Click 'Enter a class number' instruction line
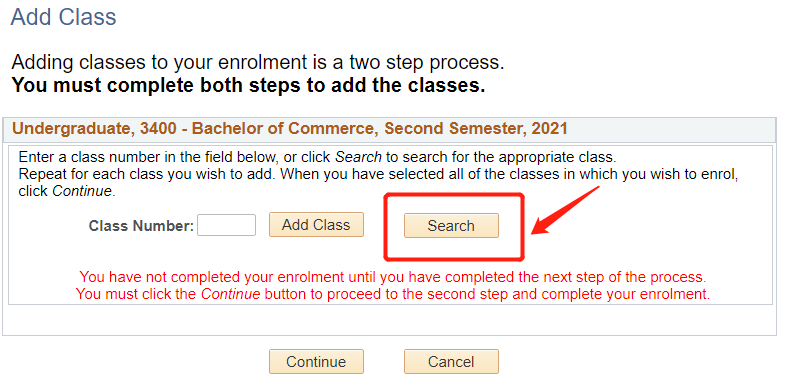This screenshot has width=795, height=383. 317,157
